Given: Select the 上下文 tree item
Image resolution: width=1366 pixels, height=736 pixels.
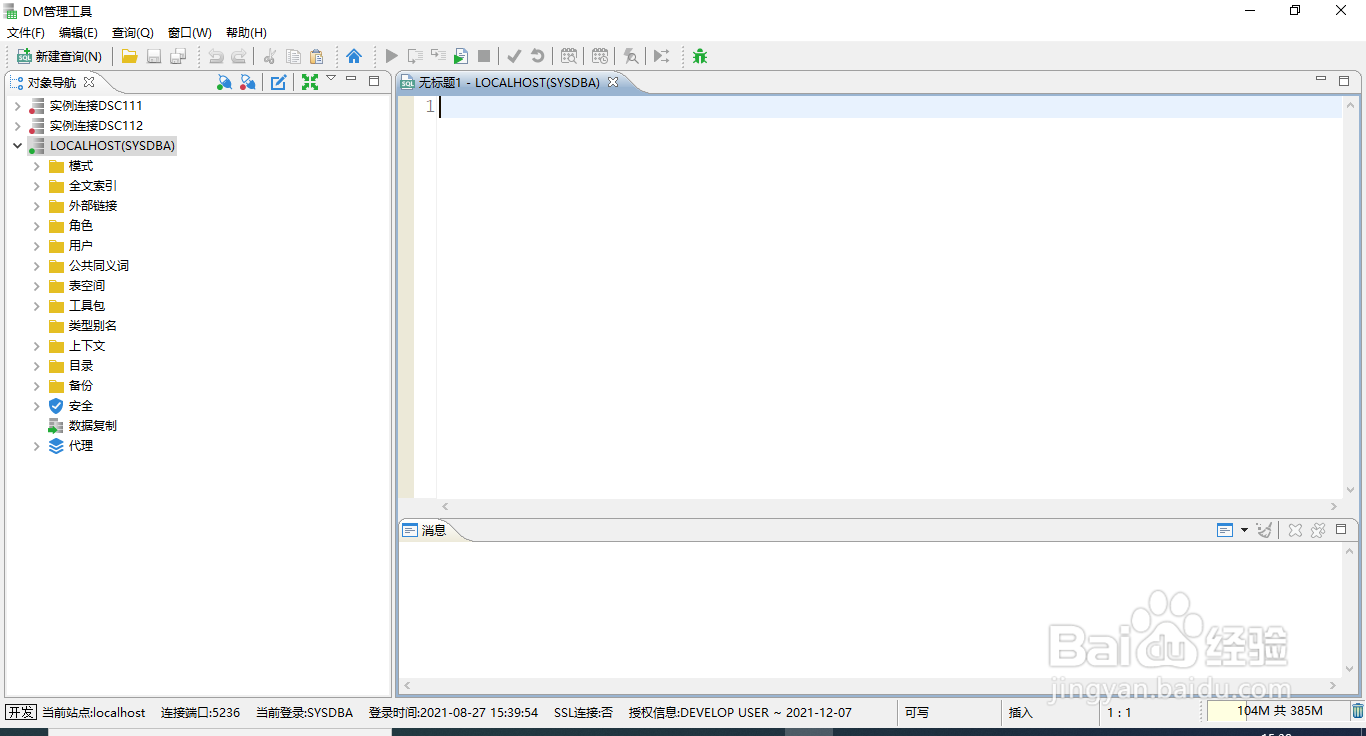Looking at the screenshot, I should pyautogui.click(x=87, y=345).
